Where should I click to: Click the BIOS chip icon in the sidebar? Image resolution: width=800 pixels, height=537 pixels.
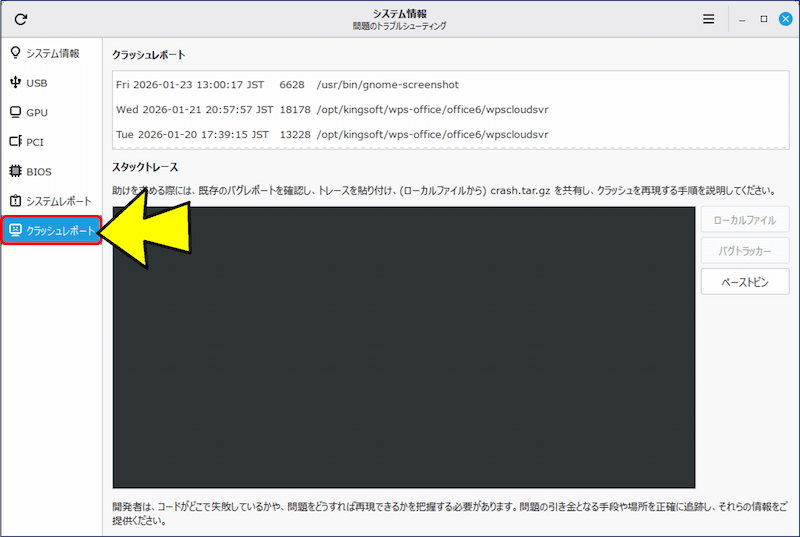click(15, 172)
